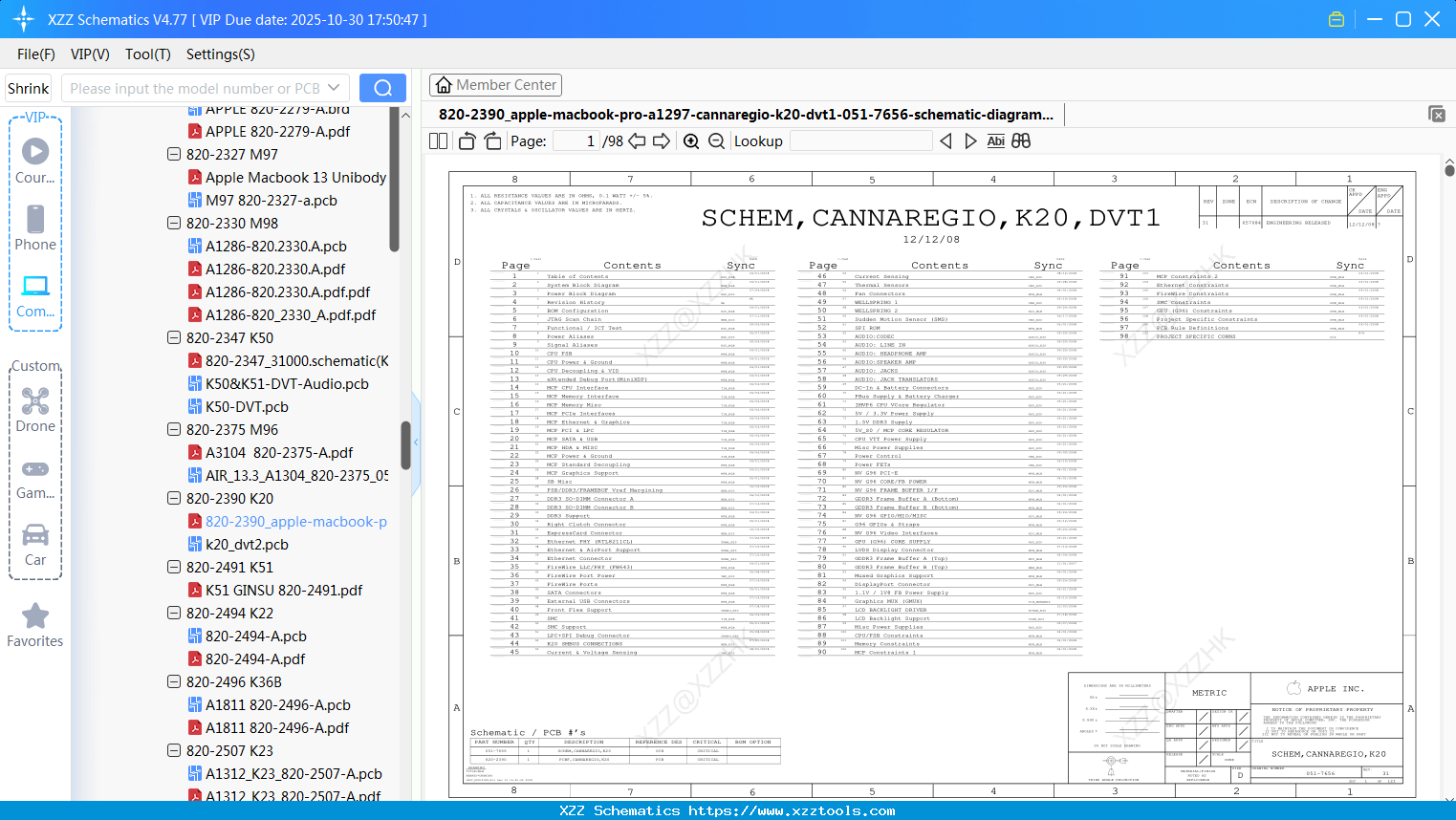Screen dimensions: 1456x820
Task: Rotate the schematic counterclockwise
Action: click(x=467, y=140)
